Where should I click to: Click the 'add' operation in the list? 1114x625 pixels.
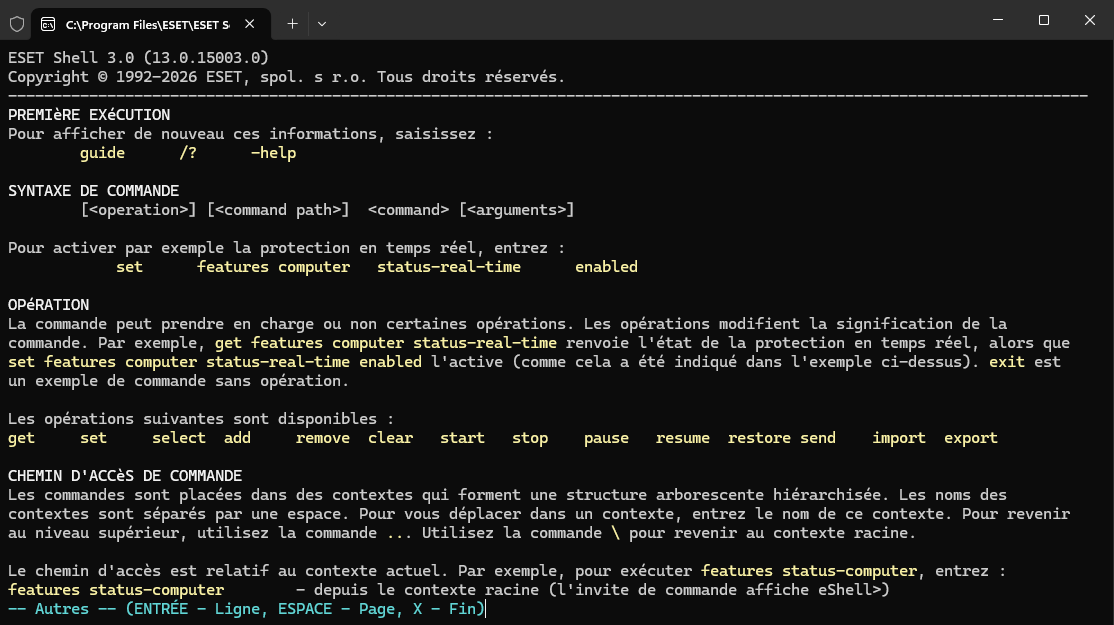click(x=237, y=438)
